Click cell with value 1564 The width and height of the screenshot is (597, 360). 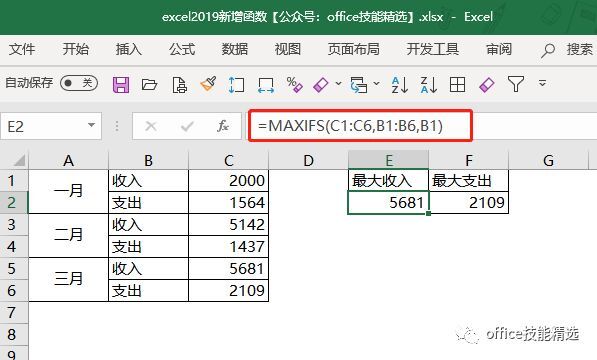coord(228,202)
